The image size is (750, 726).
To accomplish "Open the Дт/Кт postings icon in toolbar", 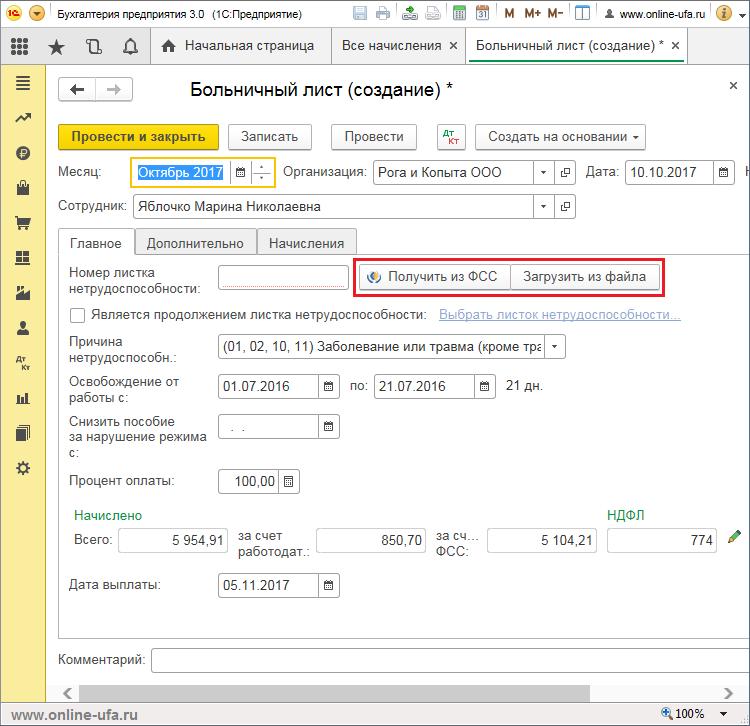I will click(452, 137).
